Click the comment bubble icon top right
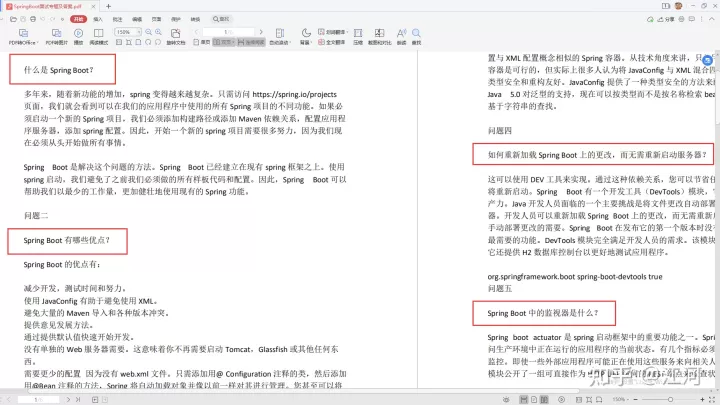720x405 pixels. coord(692,19)
